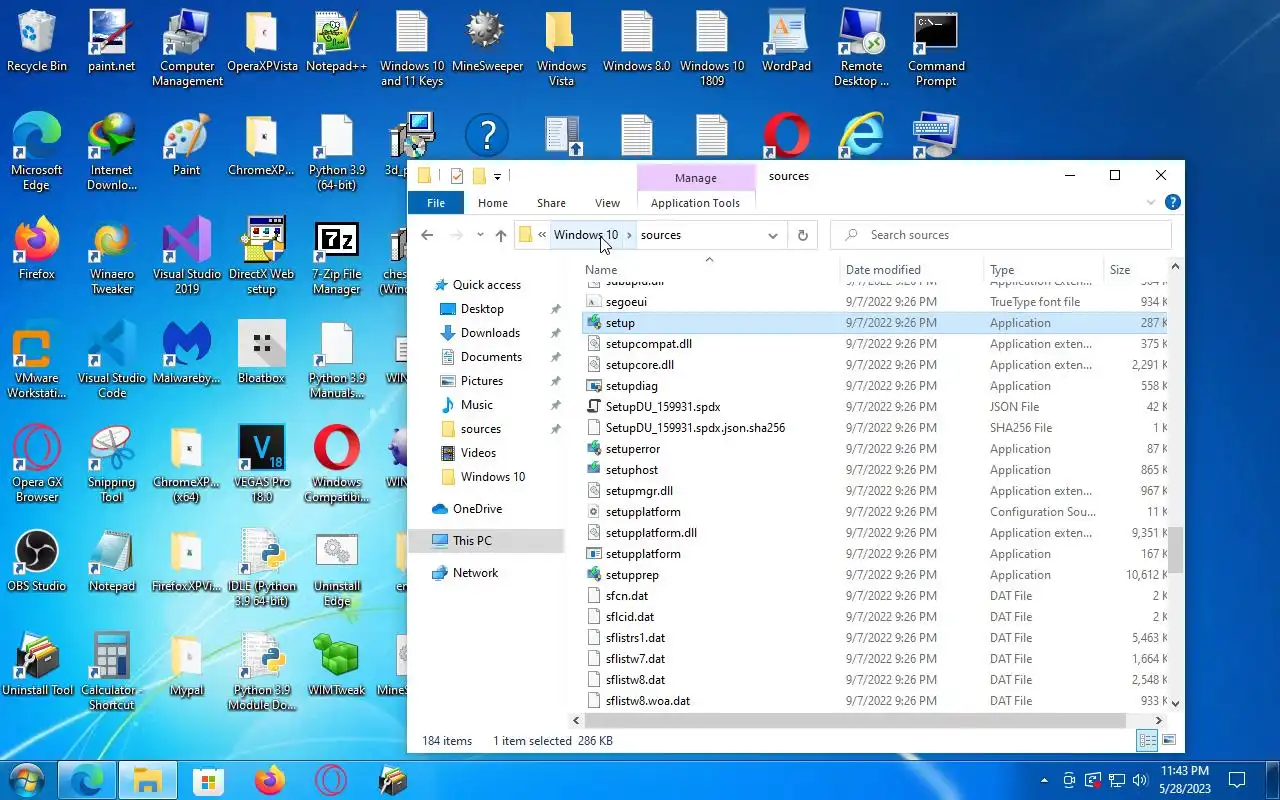Open the Application Tools tab

(695, 203)
